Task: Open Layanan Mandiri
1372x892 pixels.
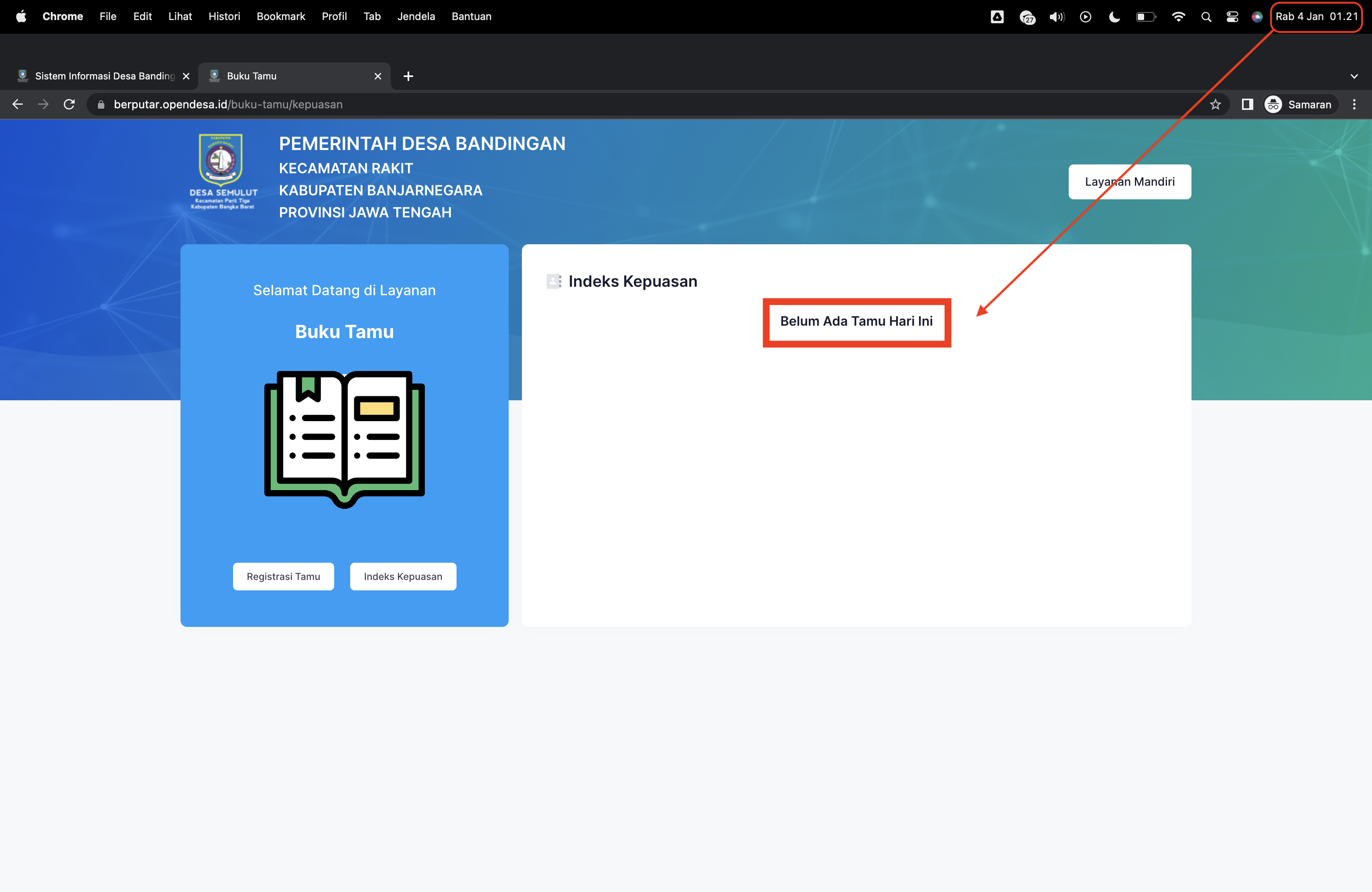Action: (x=1129, y=182)
